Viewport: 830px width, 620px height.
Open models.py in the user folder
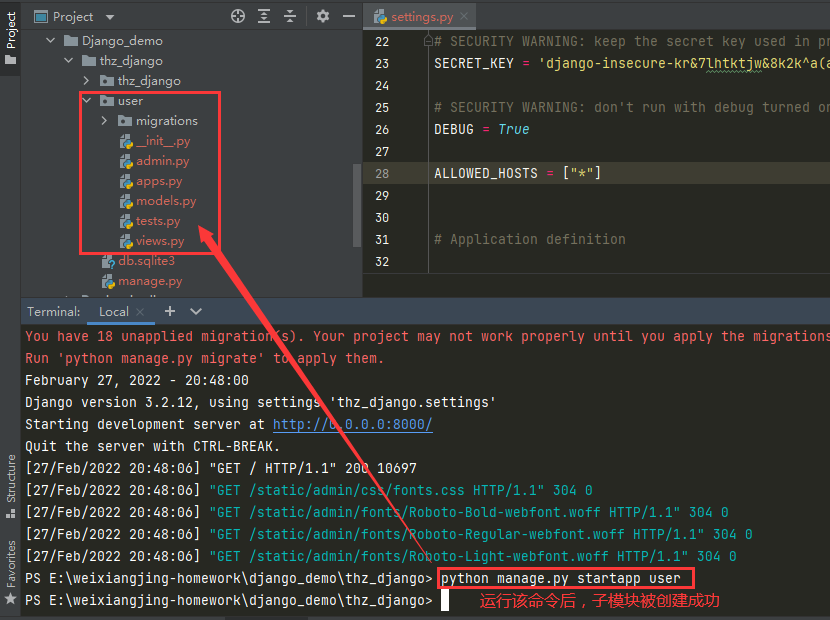pyautogui.click(x=166, y=201)
